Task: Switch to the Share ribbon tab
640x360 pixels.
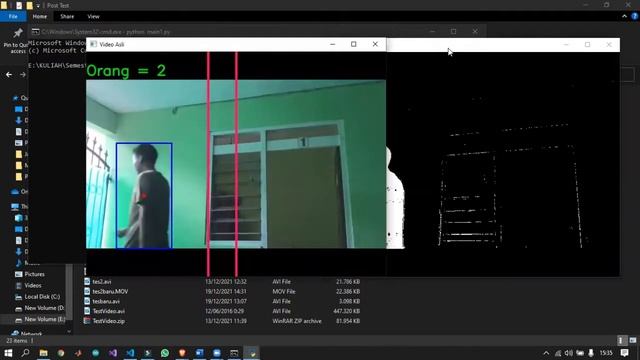Action: coord(67,16)
